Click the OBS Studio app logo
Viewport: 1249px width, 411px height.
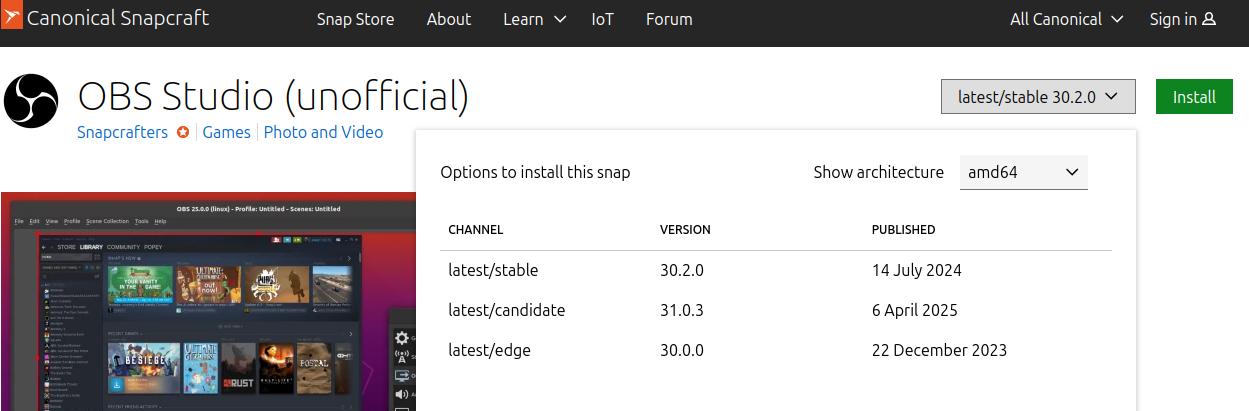(31, 100)
